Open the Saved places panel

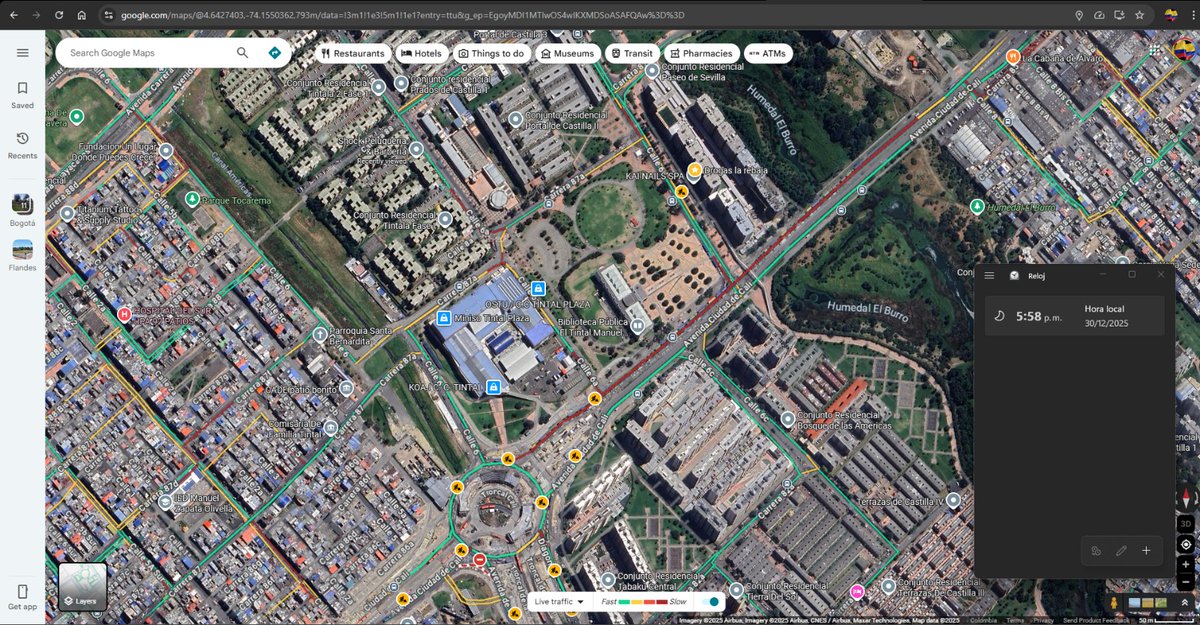click(22, 95)
